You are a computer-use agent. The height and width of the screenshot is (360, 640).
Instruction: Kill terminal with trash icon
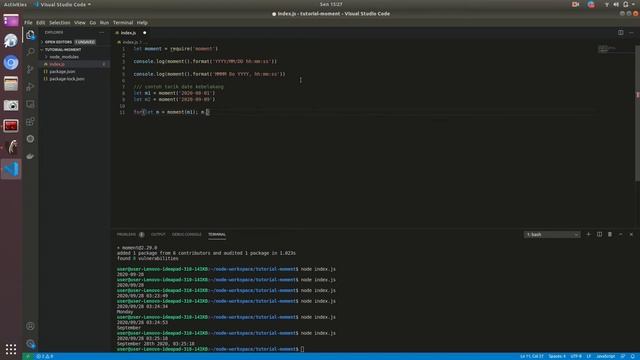tap(610, 234)
